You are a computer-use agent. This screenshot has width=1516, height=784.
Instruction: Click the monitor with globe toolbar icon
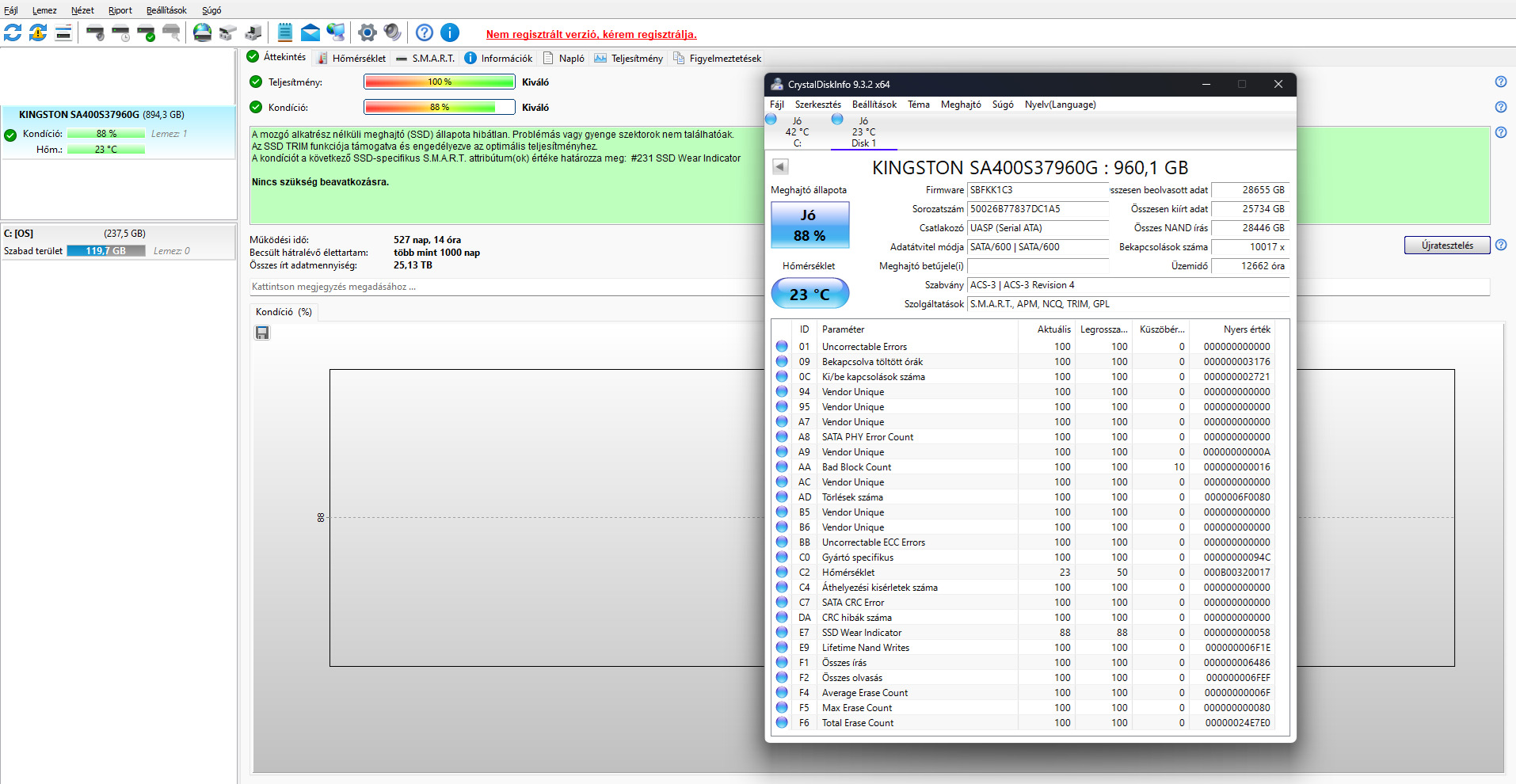(336, 32)
